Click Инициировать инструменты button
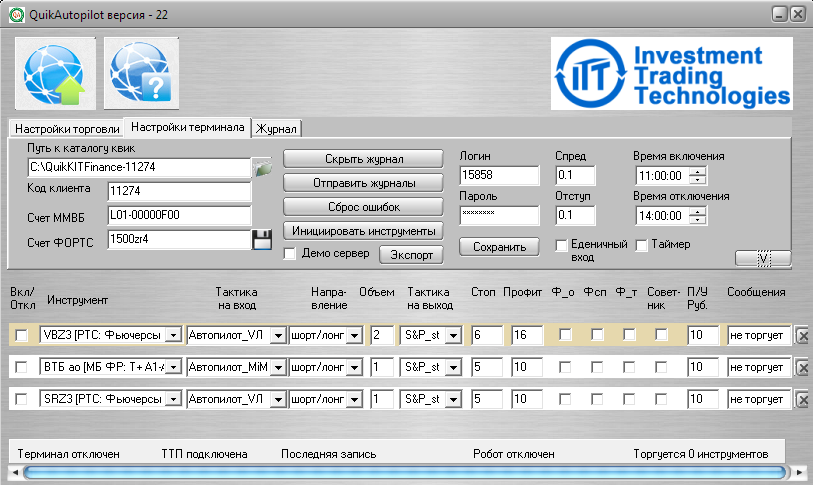 point(363,230)
